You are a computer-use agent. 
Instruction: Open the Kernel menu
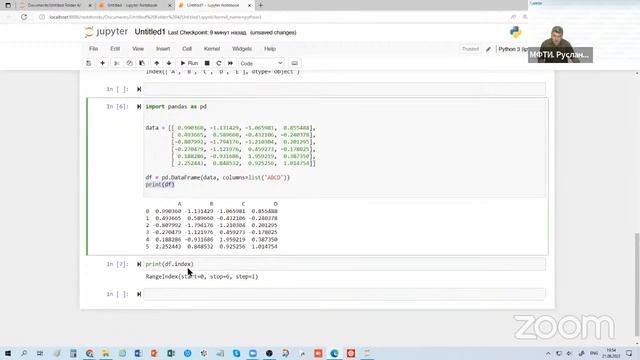pos(212,49)
